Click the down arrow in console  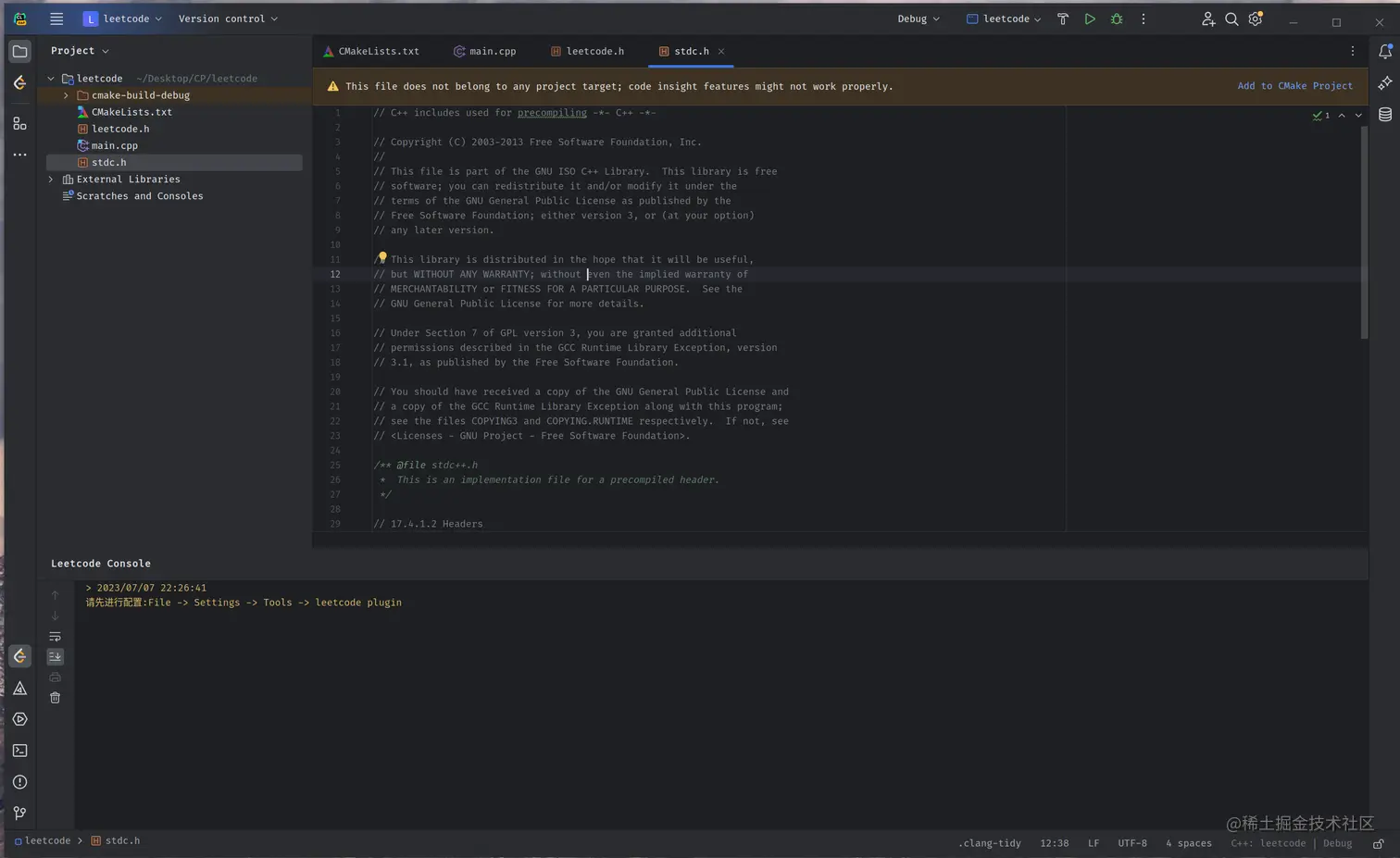click(x=55, y=616)
